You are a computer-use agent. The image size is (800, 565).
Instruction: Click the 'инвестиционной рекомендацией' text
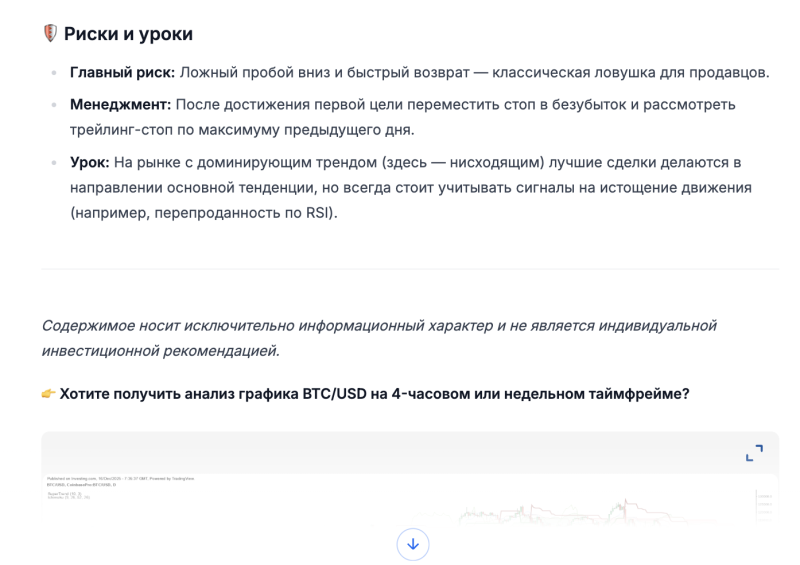160,352
